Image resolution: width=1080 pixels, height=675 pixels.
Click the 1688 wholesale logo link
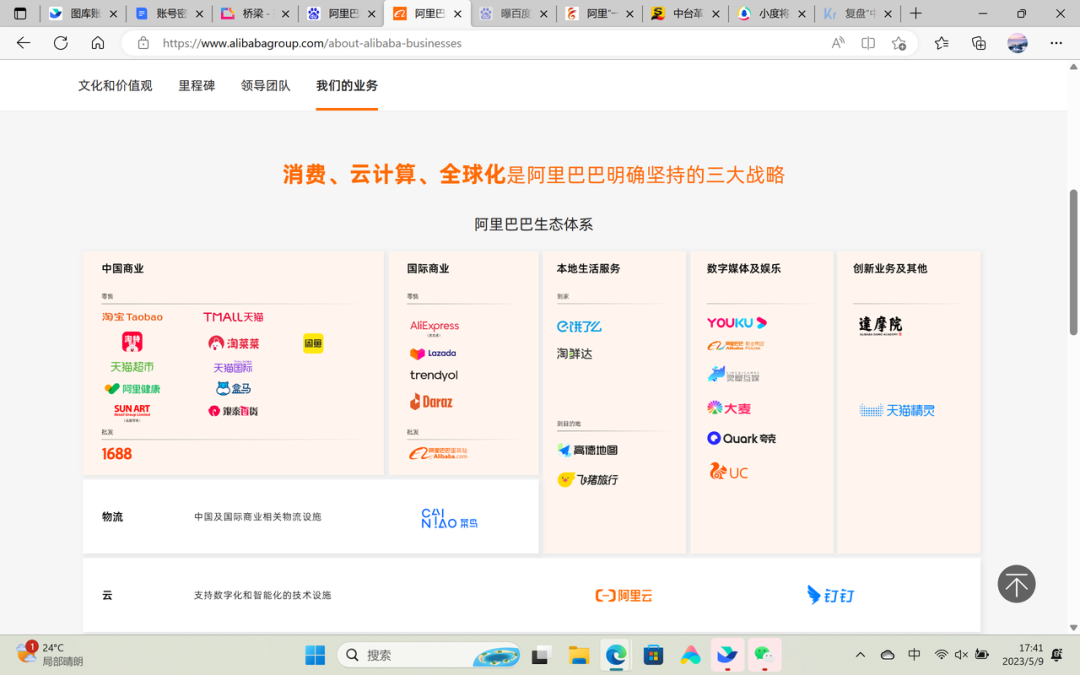117,454
